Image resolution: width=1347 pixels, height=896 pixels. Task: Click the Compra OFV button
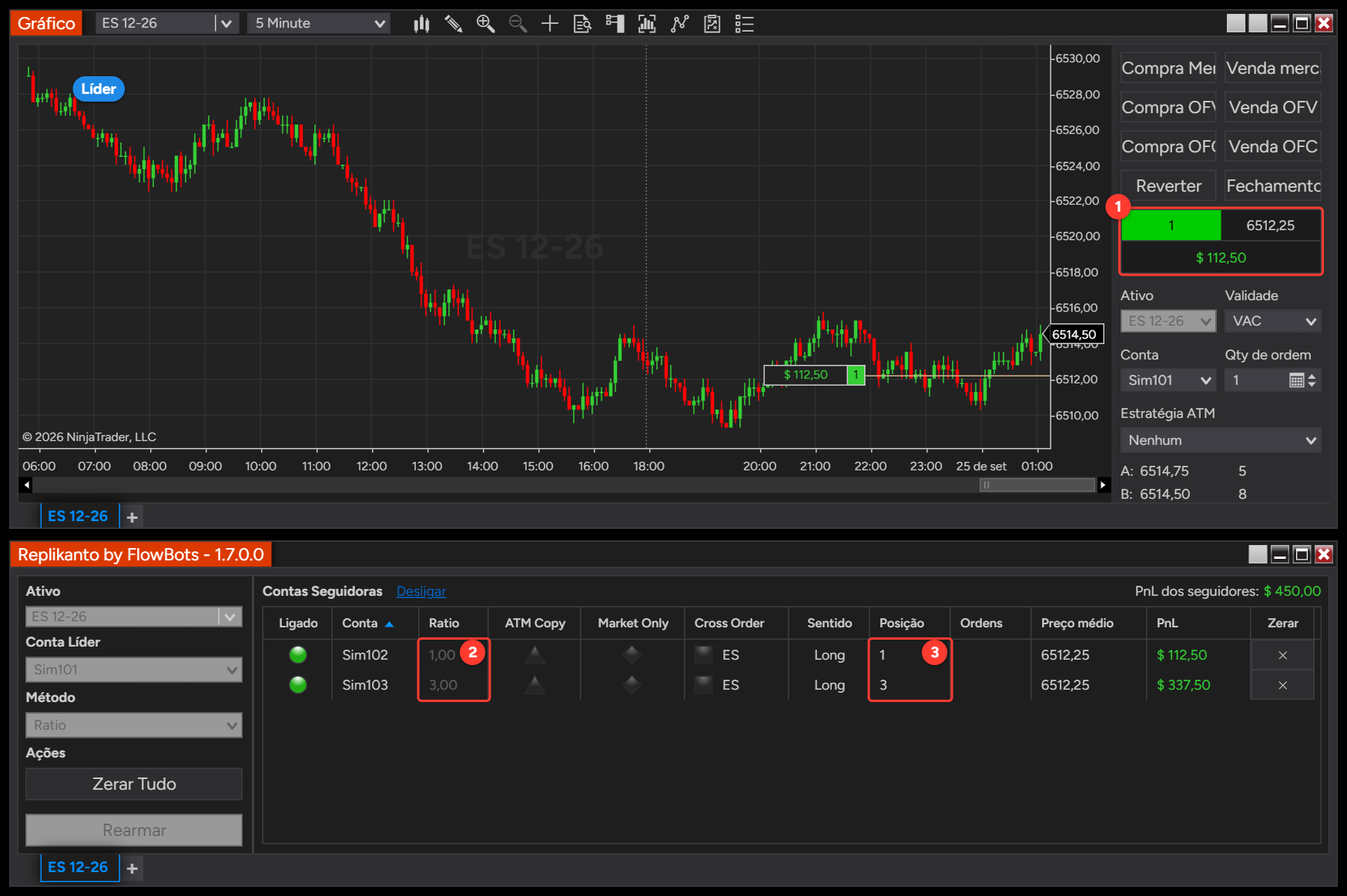pyautogui.click(x=1168, y=108)
